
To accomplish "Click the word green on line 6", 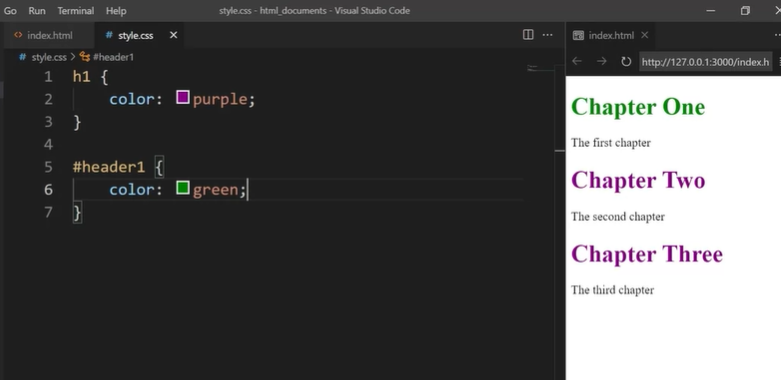I will tap(215, 190).
